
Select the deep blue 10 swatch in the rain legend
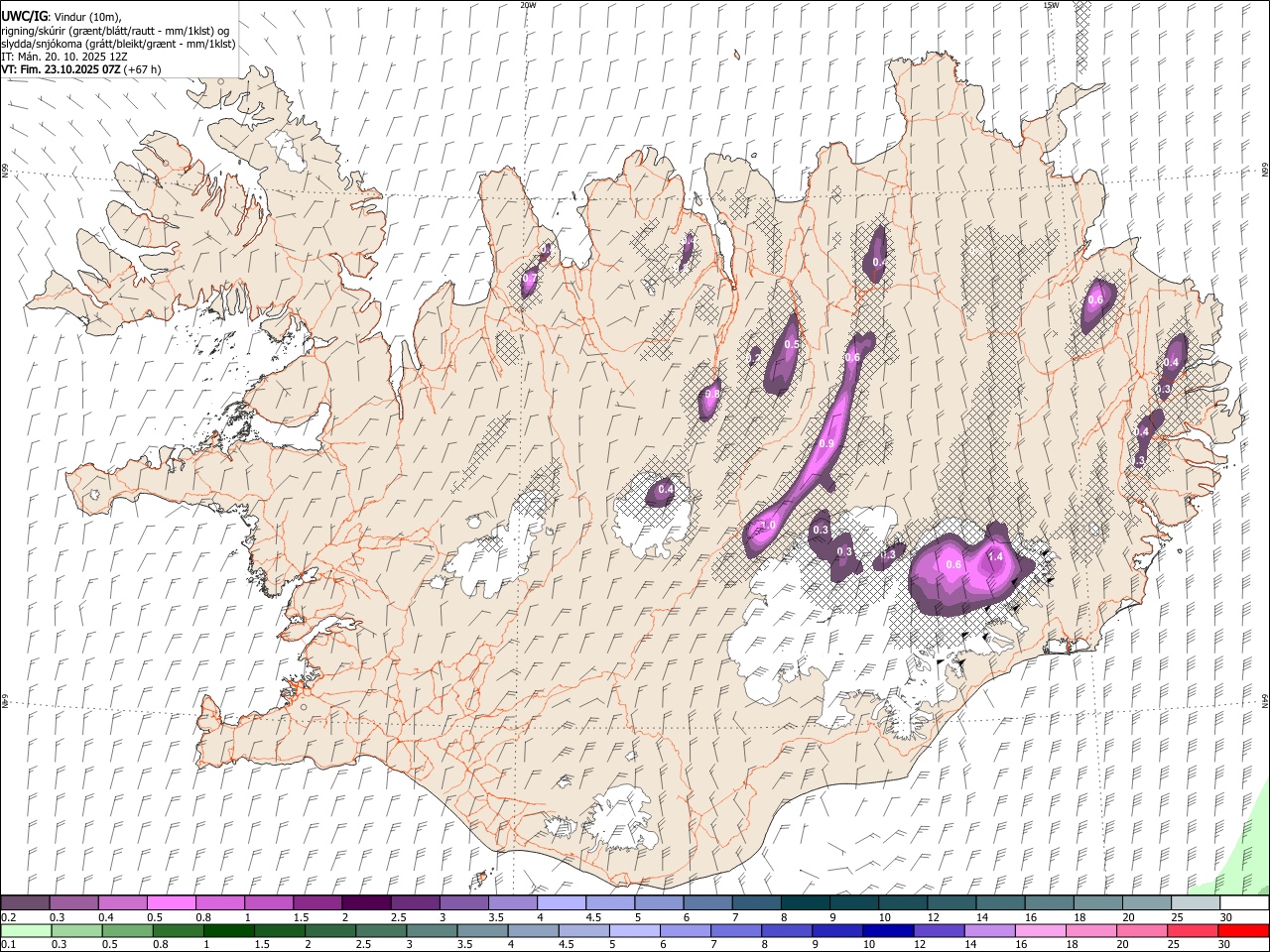(x=887, y=931)
